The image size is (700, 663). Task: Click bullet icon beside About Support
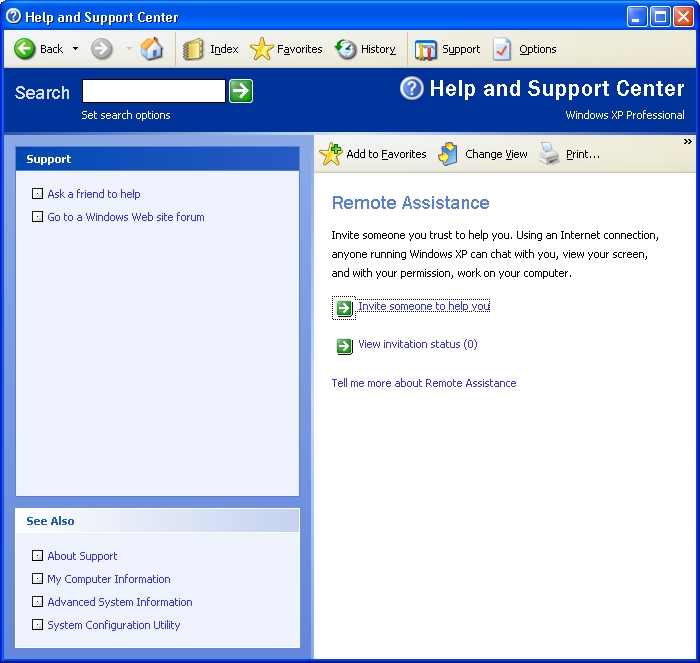(38, 555)
